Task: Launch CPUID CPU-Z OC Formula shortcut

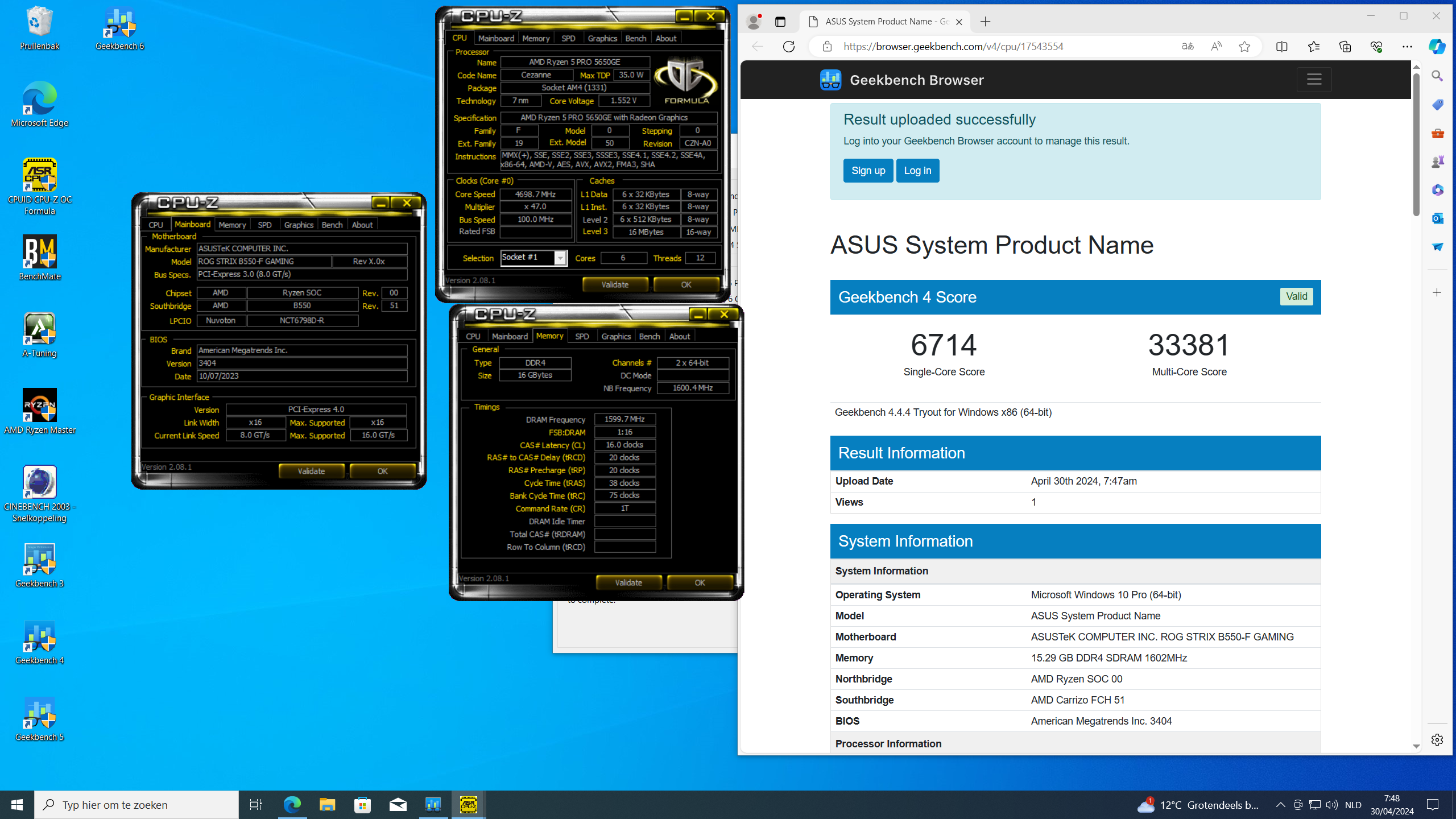Action: tap(39, 187)
